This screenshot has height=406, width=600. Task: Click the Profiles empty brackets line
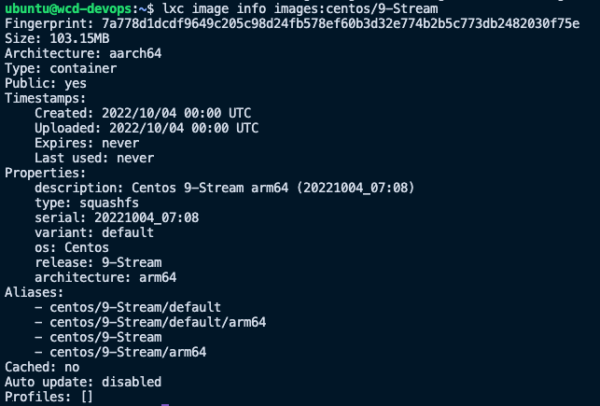pyautogui.click(x=49, y=397)
